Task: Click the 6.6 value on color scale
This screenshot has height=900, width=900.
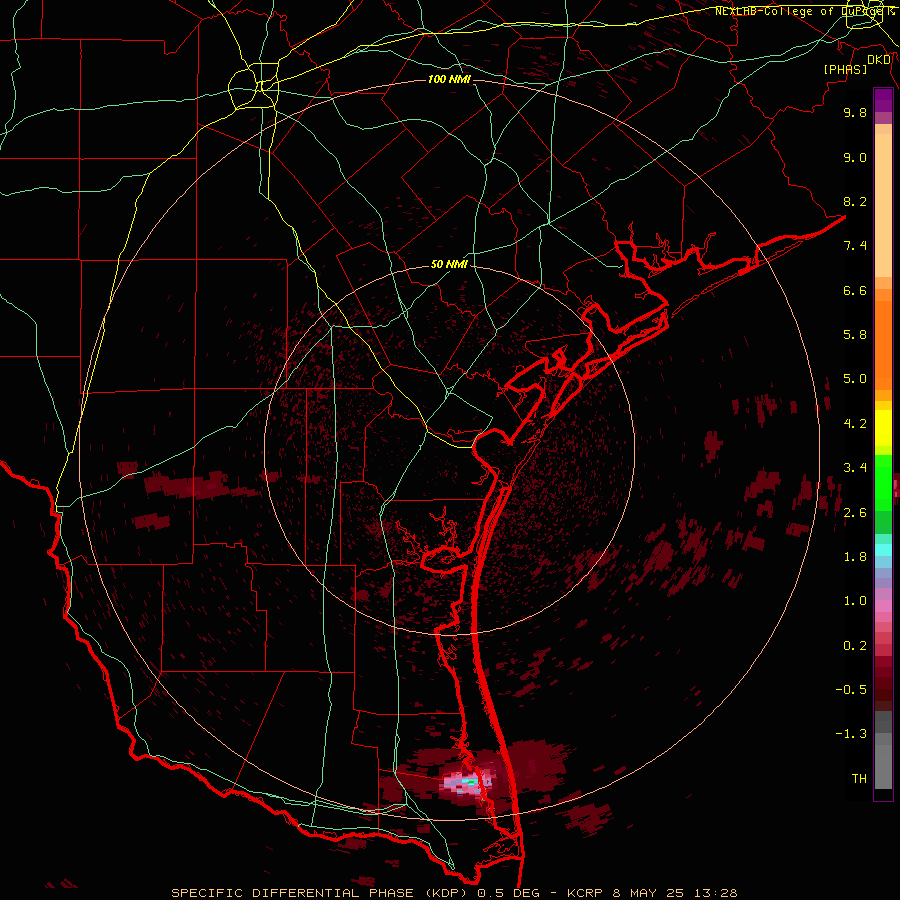Action: point(855,291)
